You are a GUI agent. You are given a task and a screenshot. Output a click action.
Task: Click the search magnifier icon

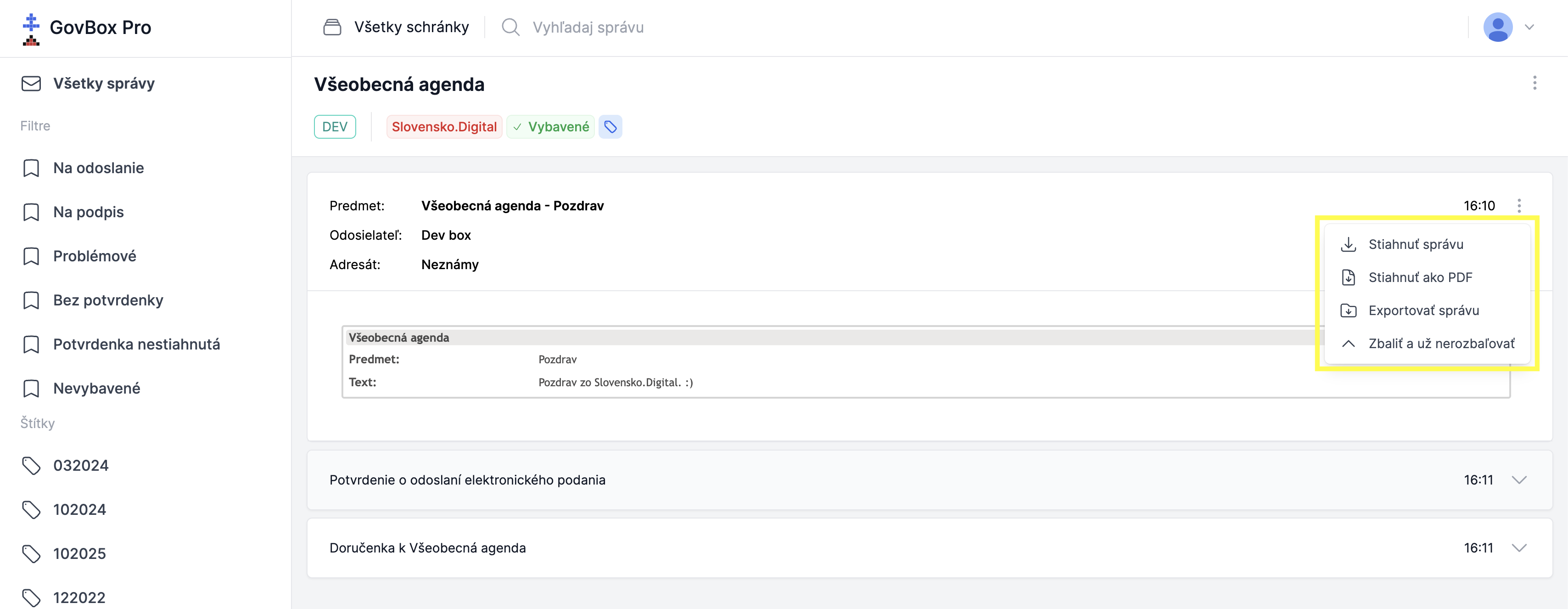pos(510,27)
